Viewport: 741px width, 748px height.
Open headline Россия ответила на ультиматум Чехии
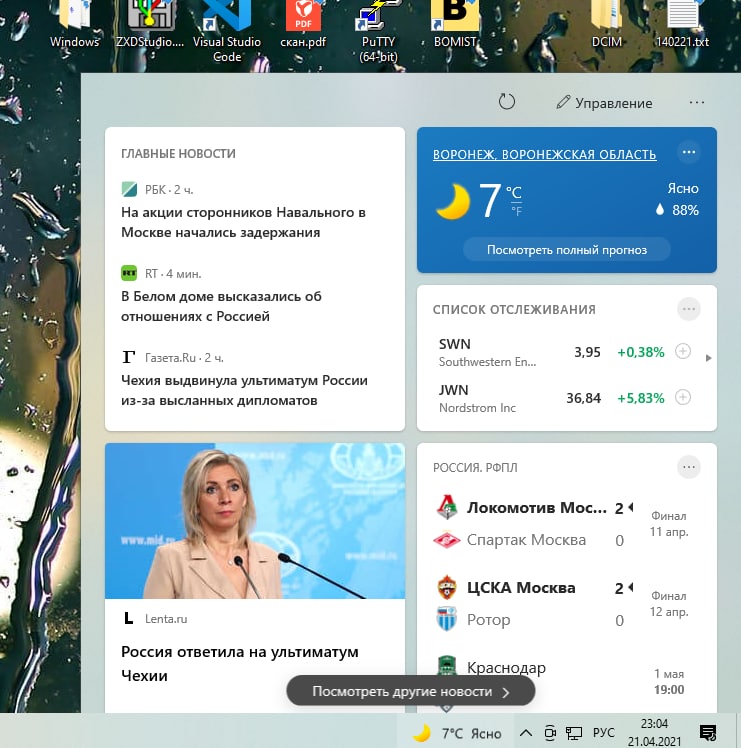[240, 664]
